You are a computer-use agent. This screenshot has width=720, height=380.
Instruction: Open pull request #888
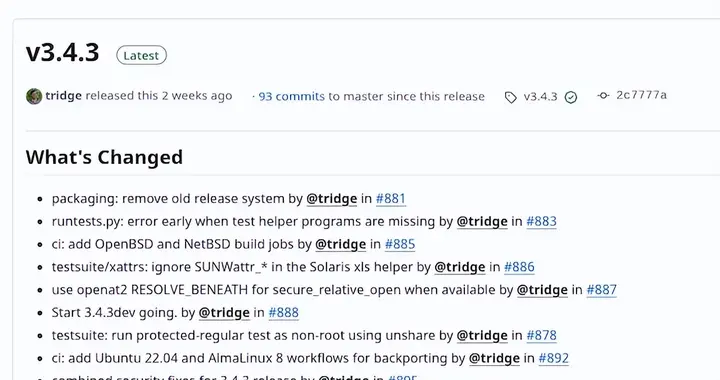click(x=283, y=313)
